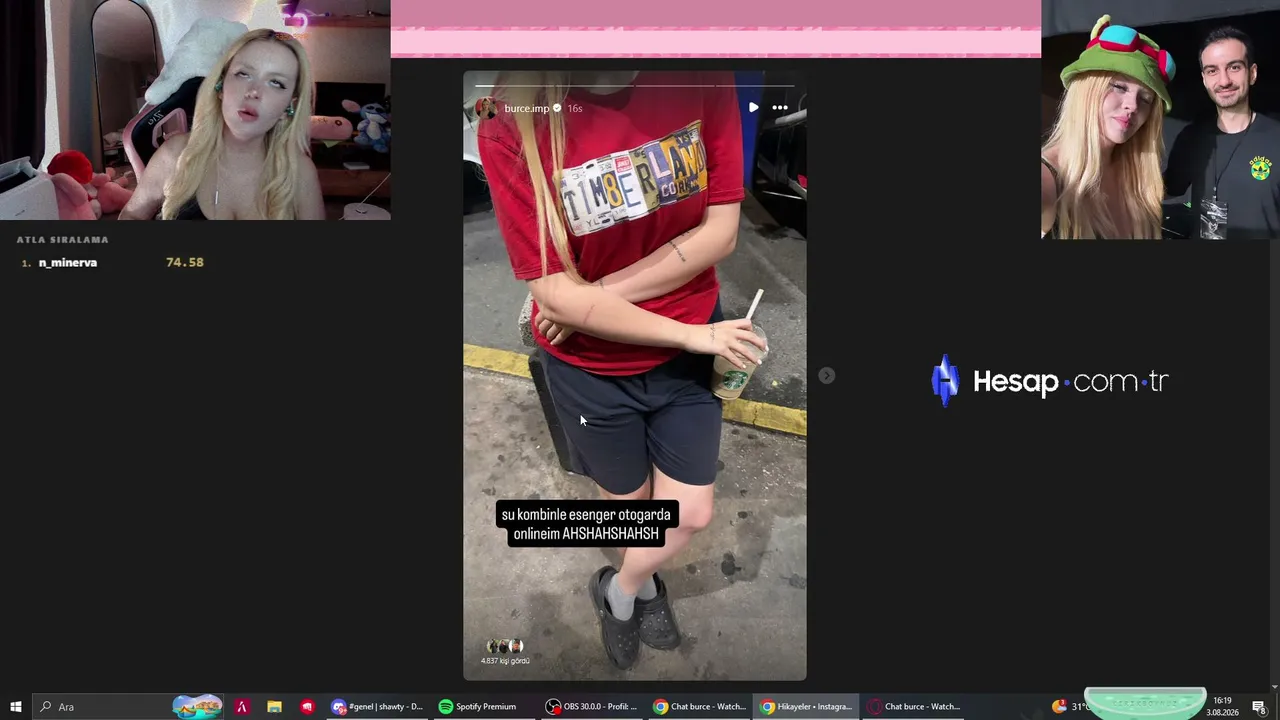Click the Hesap.com.tr sponsor logo
Screen dimensions: 1280x720
[x=1049, y=381]
